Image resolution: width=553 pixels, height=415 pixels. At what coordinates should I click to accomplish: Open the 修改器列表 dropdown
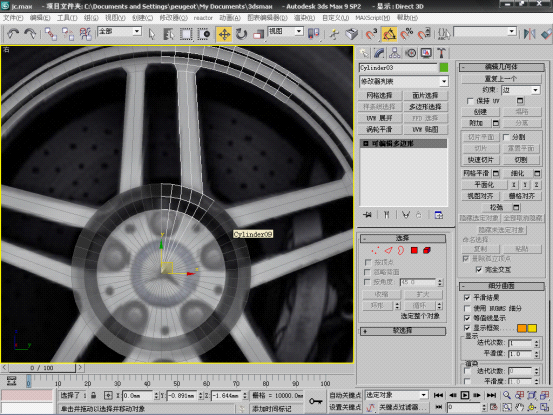pos(403,81)
